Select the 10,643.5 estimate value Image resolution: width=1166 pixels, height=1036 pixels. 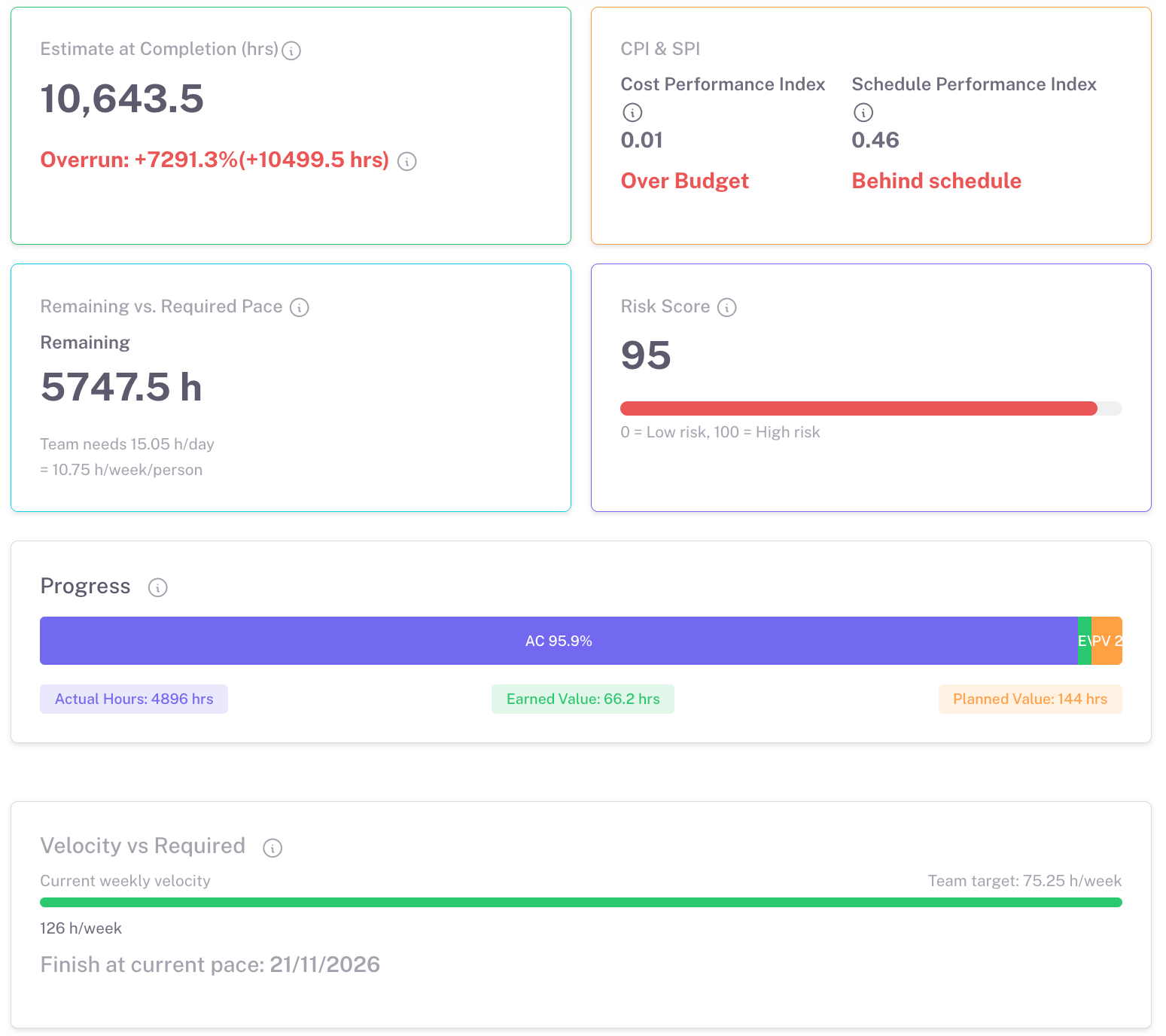pos(122,99)
